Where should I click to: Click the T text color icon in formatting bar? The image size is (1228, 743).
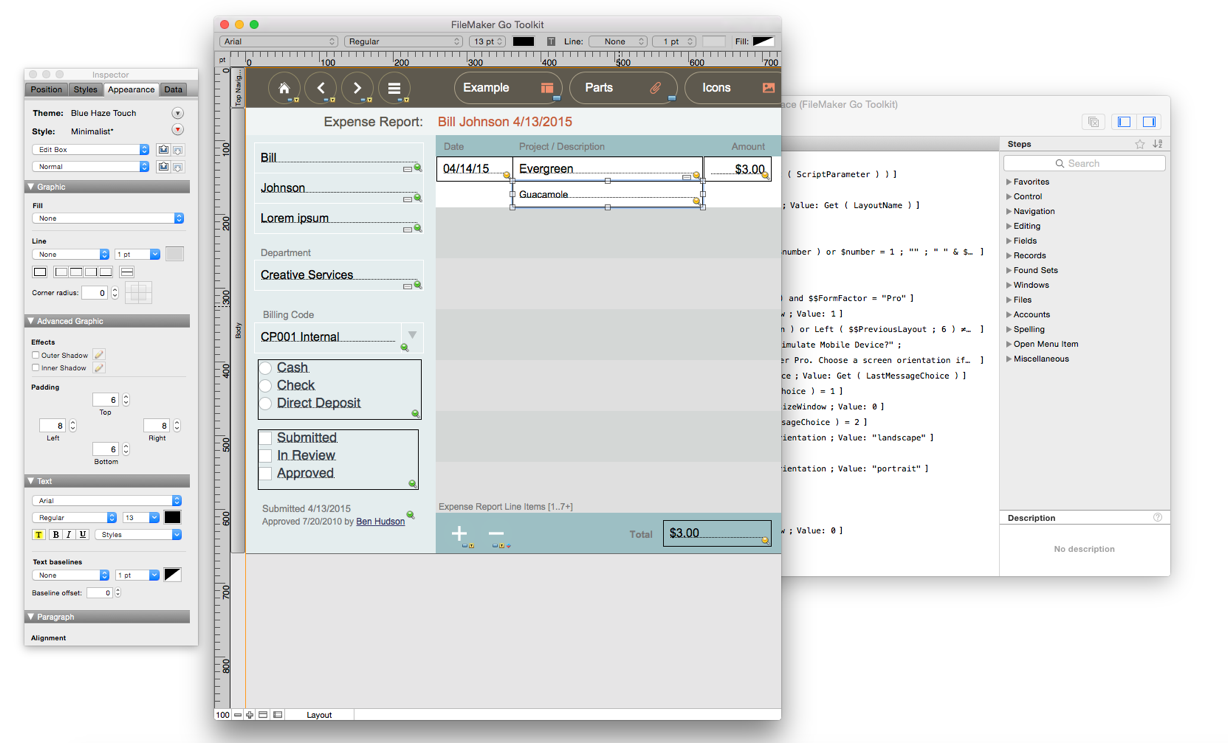[551, 42]
